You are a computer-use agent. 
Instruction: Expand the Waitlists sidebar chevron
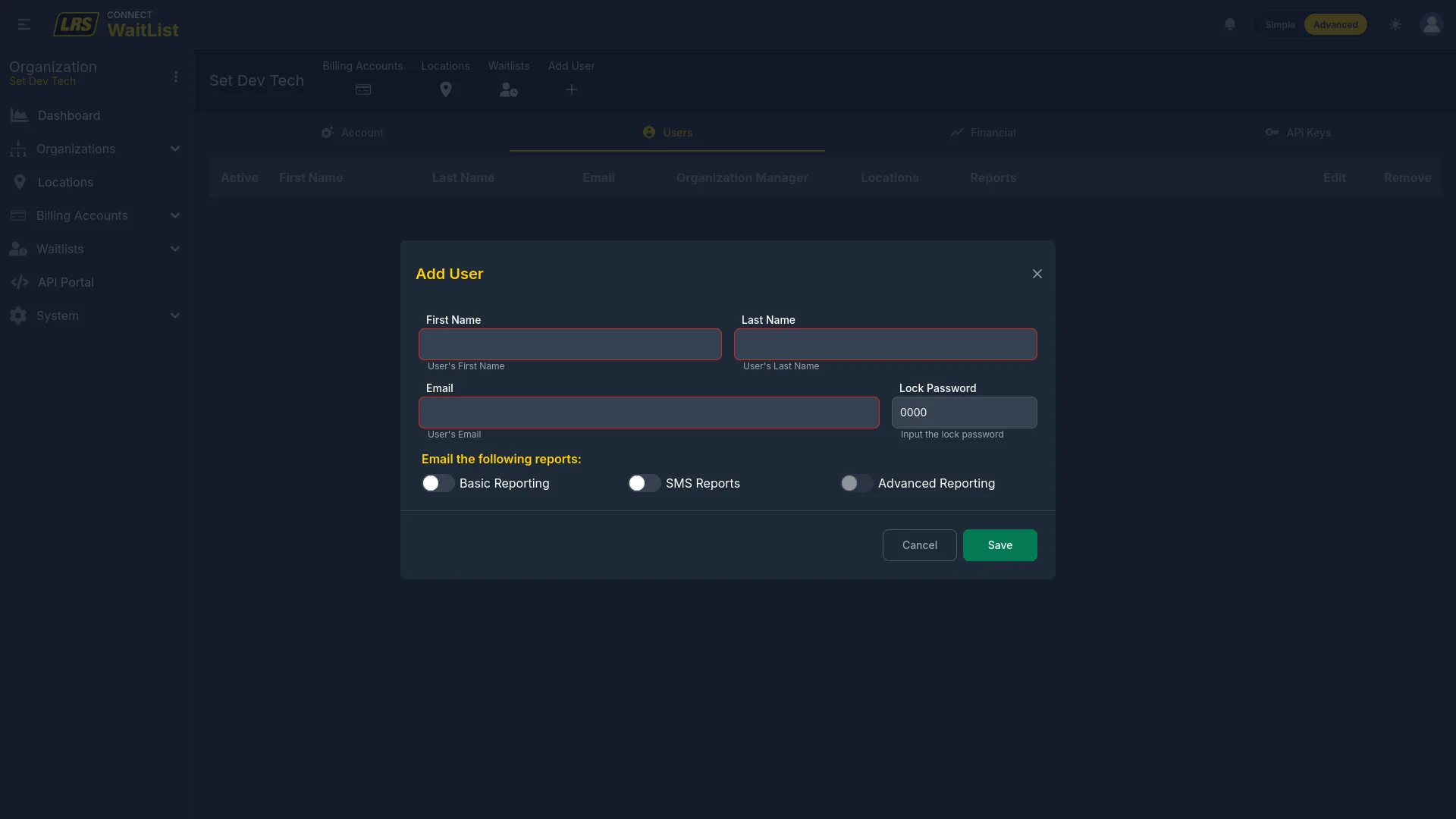point(175,249)
